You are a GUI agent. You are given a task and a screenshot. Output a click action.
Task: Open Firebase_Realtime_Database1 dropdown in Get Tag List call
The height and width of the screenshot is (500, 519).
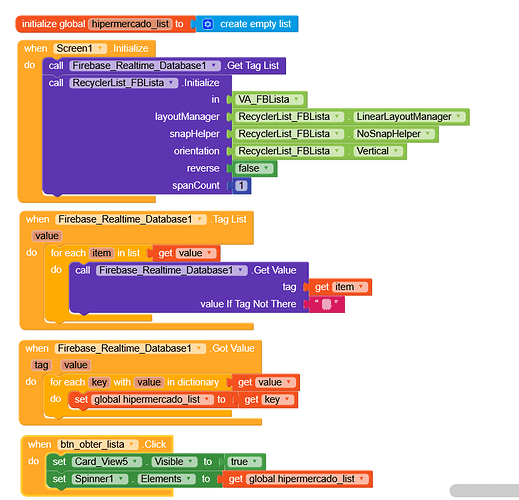145,66
